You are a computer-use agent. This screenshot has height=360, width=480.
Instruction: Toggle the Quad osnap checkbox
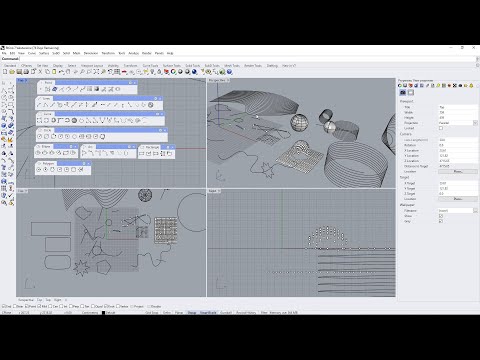click(x=93, y=306)
